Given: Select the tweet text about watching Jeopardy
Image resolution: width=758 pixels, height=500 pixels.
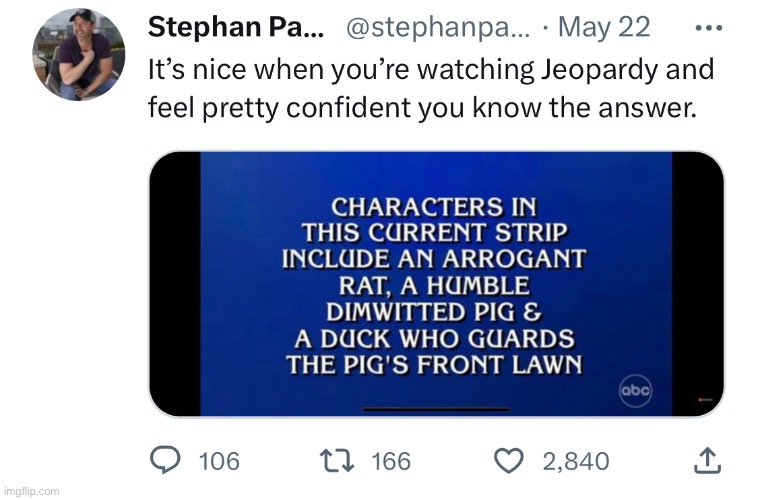Looking at the screenshot, I should (x=431, y=88).
